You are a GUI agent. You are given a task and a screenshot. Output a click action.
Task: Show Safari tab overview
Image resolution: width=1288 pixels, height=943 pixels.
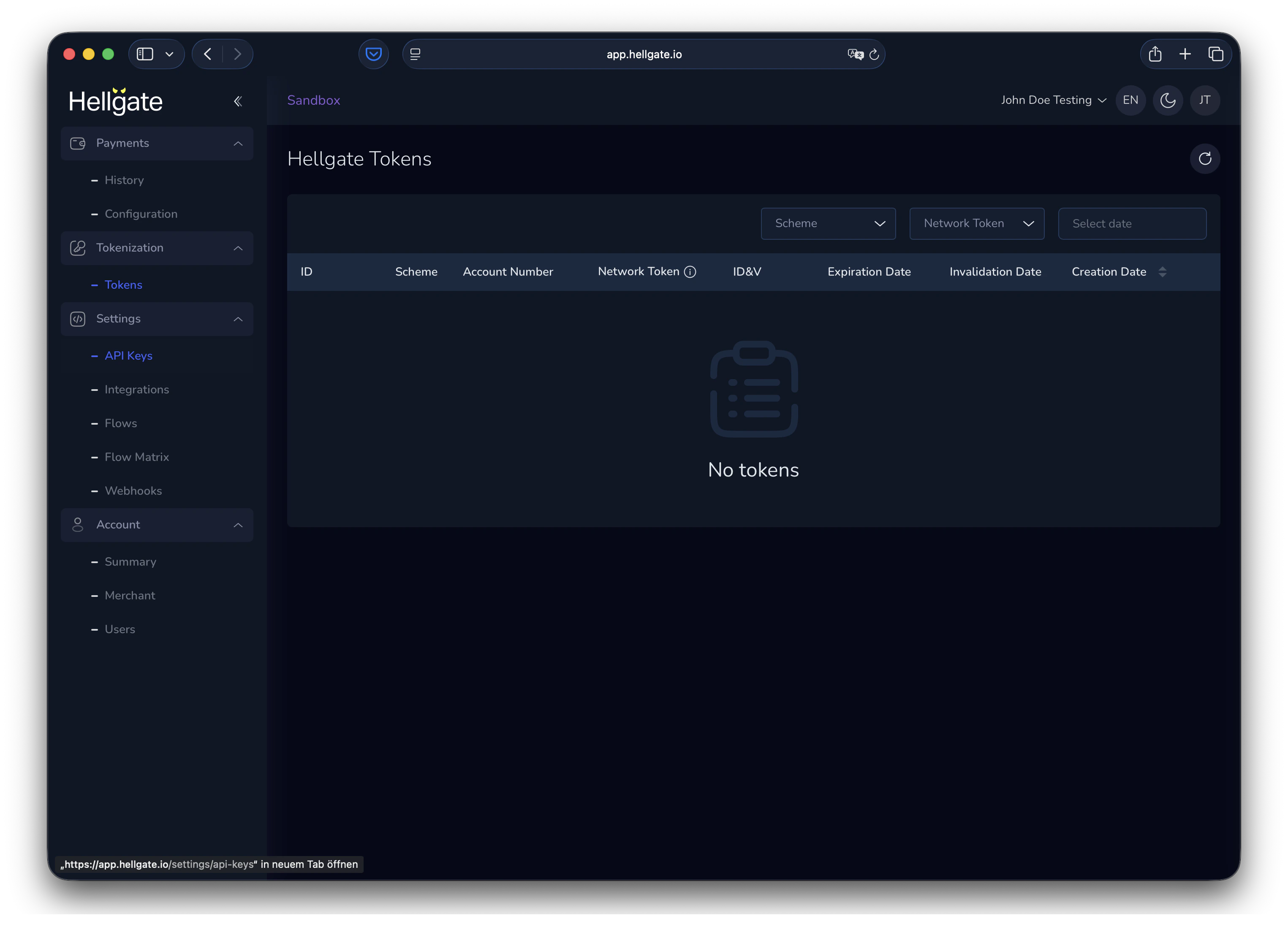tap(1215, 54)
